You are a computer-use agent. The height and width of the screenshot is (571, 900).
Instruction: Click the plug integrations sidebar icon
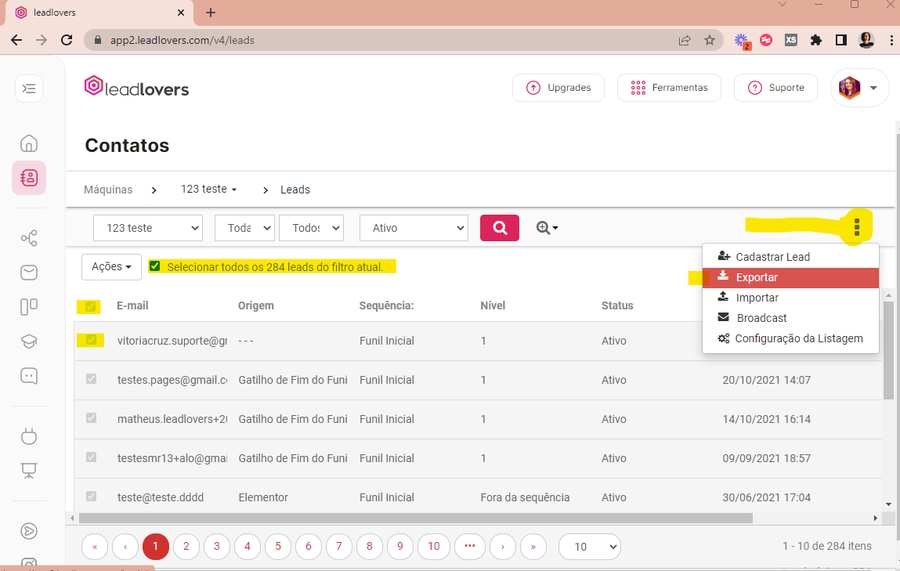pyautogui.click(x=29, y=436)
